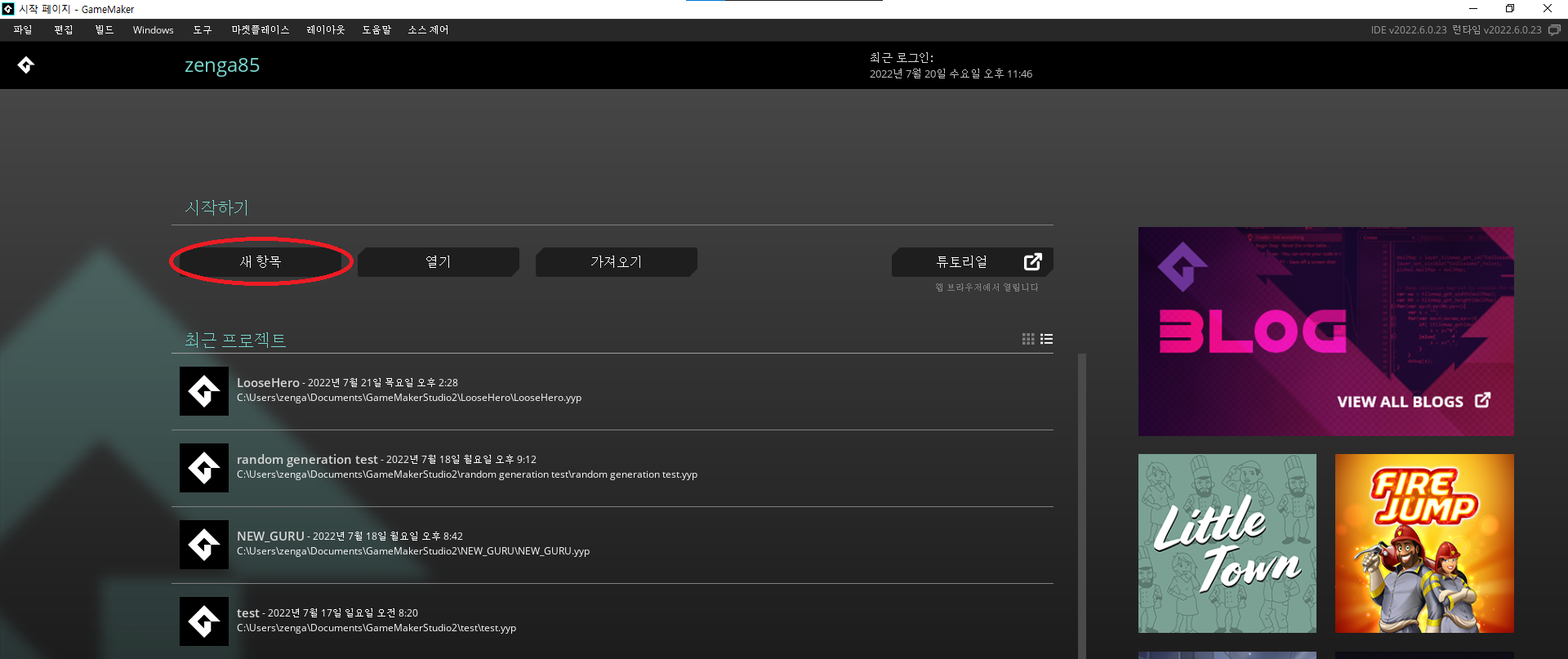Click the recent projects scrollbar
The image size is (1568, 659).
point(1082,505)
